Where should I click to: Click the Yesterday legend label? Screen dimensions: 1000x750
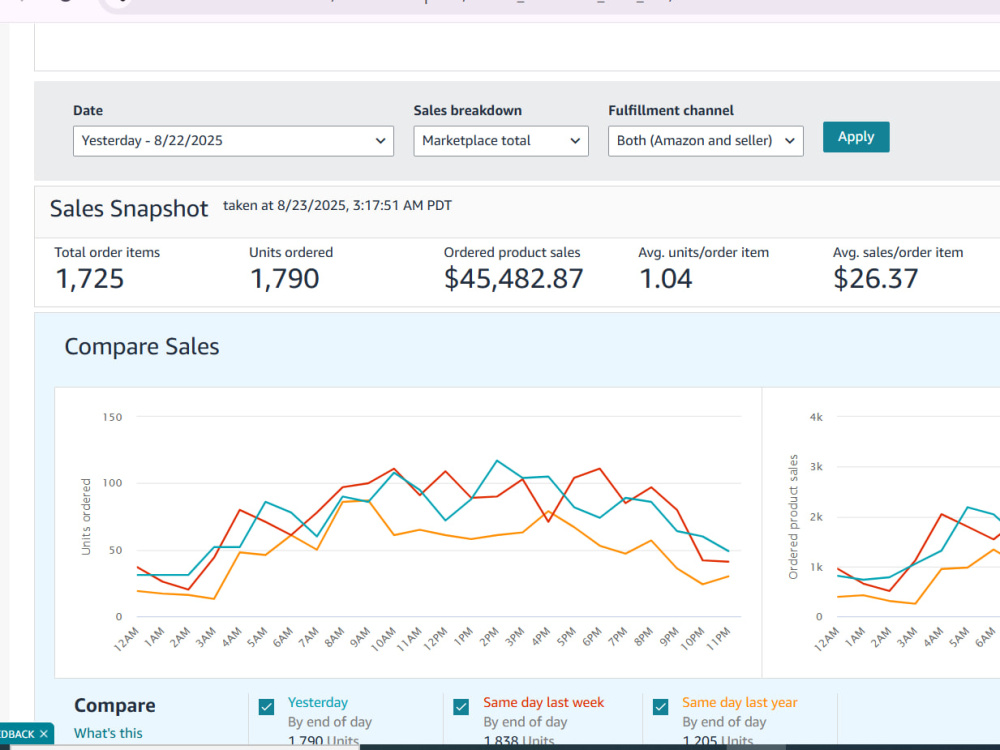318,702
